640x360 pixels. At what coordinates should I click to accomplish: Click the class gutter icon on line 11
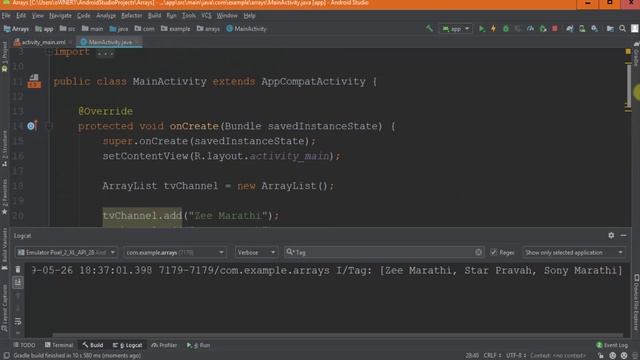pyautogui.click(x=34, y=81)
